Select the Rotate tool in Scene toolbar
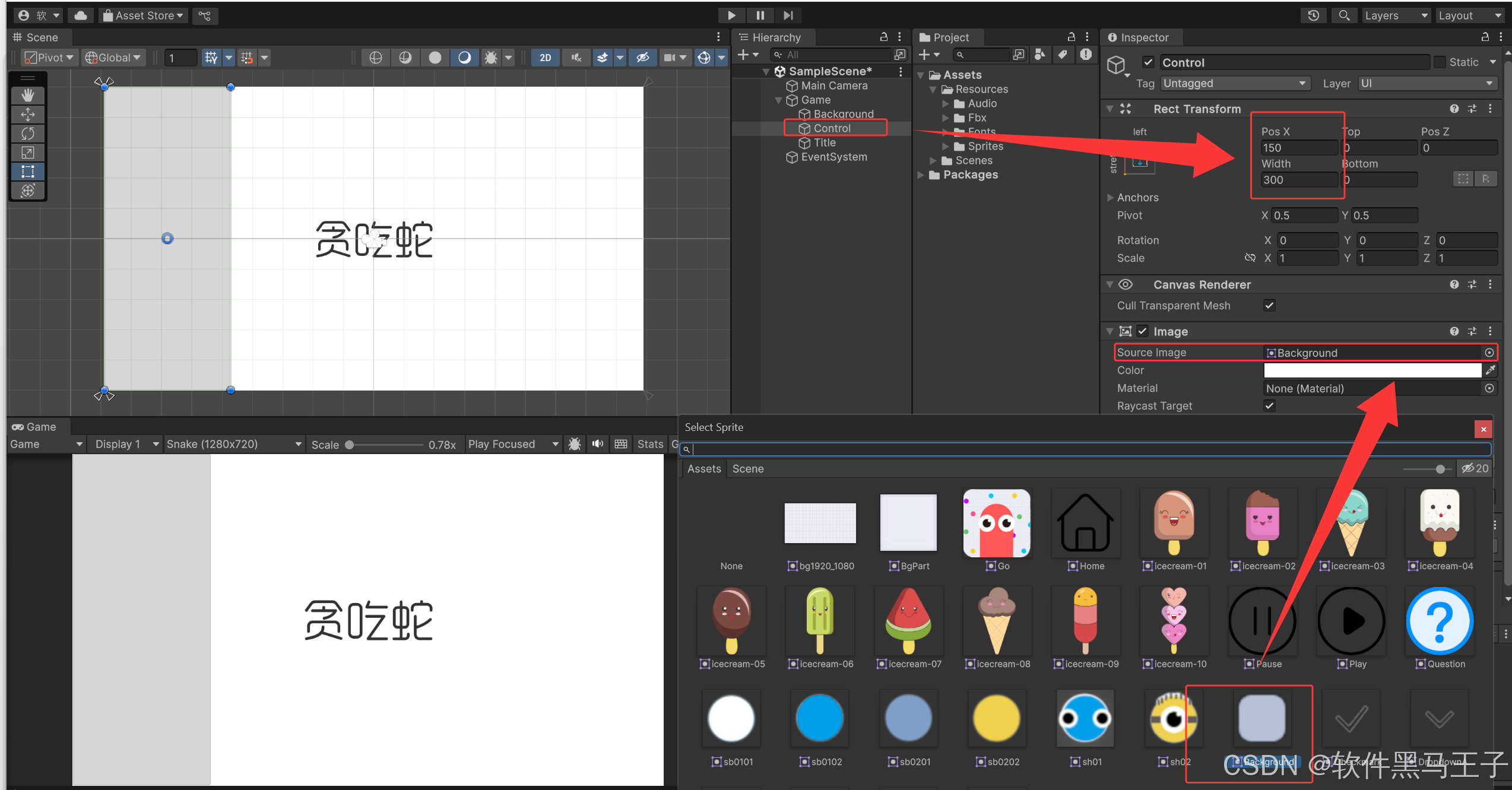 [x=28, y=134]
